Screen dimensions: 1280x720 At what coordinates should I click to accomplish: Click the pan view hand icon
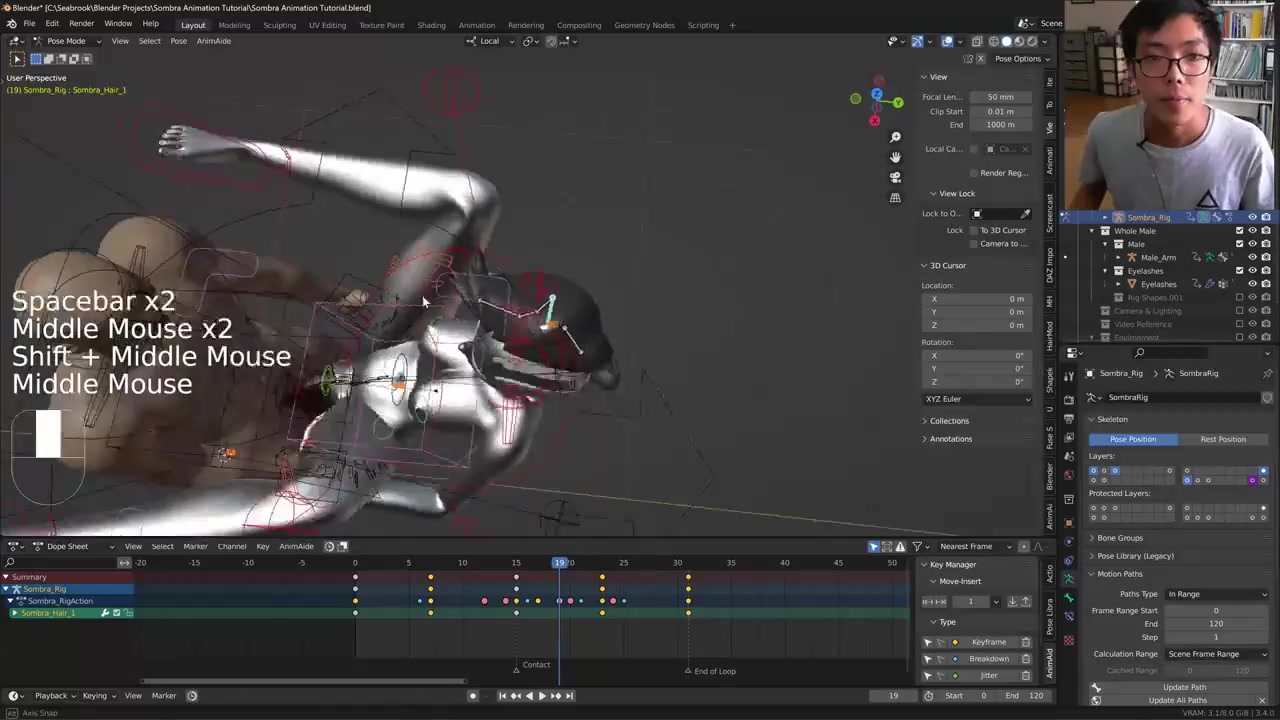(x=895, y=157)
